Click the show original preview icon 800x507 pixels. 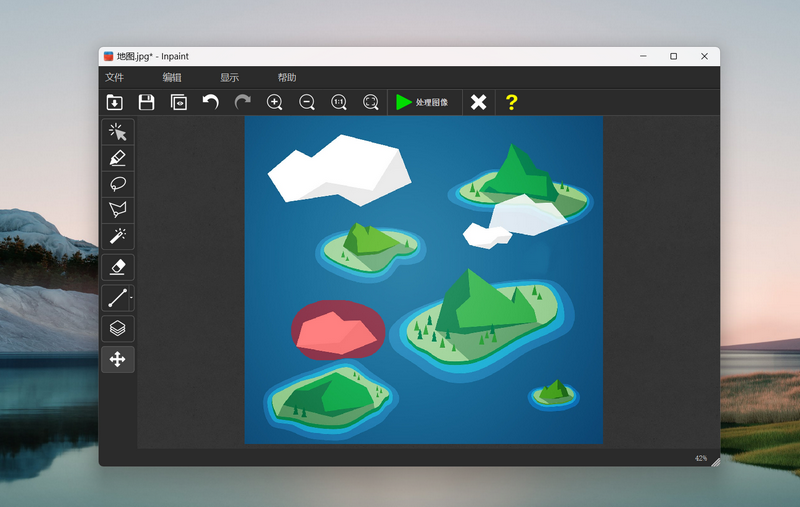pos(179,103)
